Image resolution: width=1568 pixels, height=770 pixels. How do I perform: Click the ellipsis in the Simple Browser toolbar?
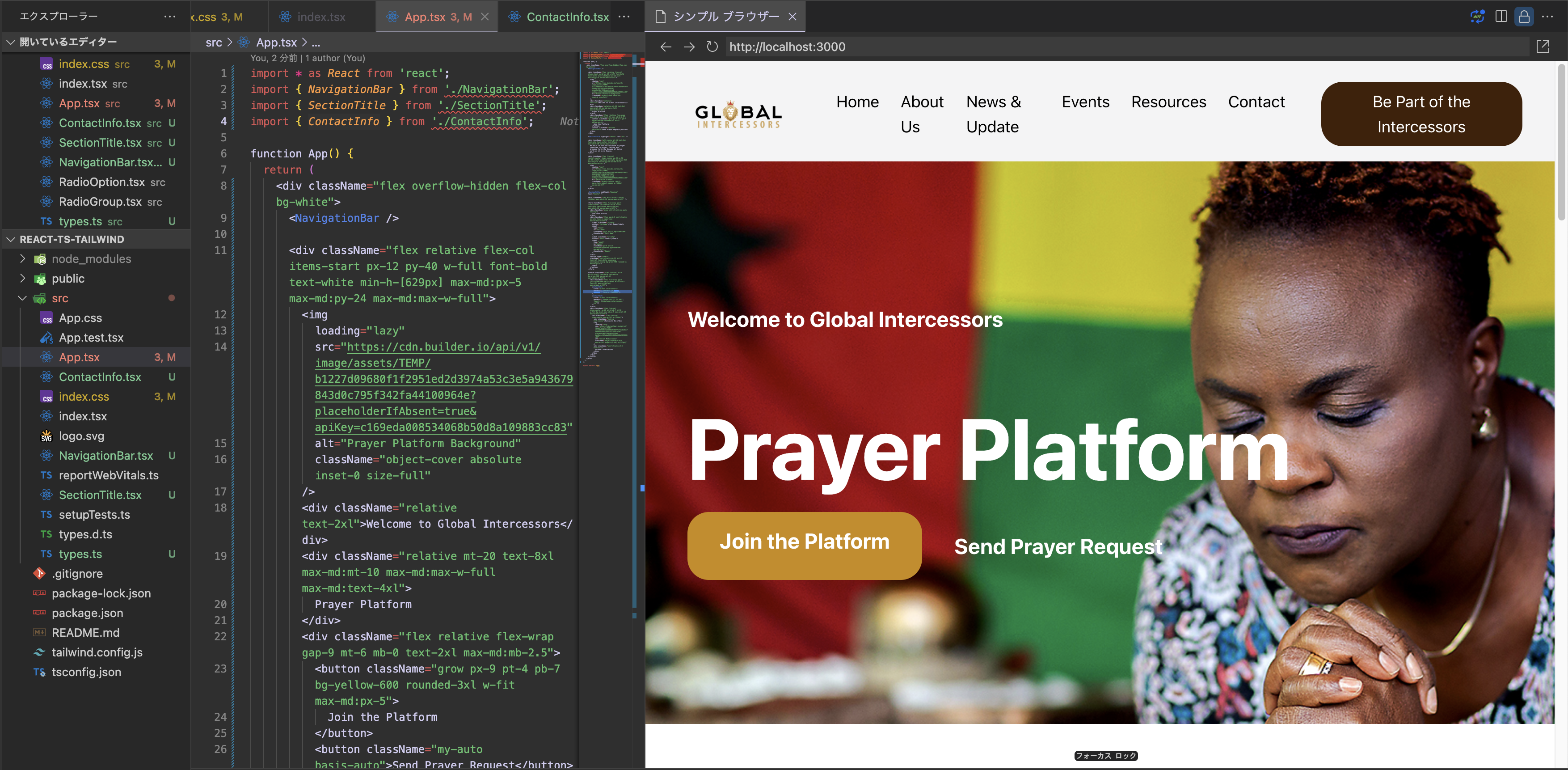coord(1548,17)
